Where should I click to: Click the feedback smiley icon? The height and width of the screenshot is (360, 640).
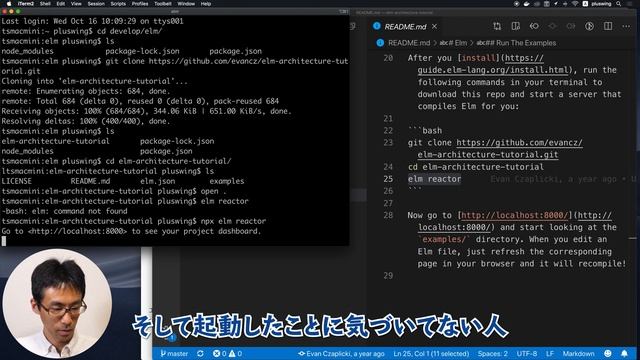[x=608, y=353]
